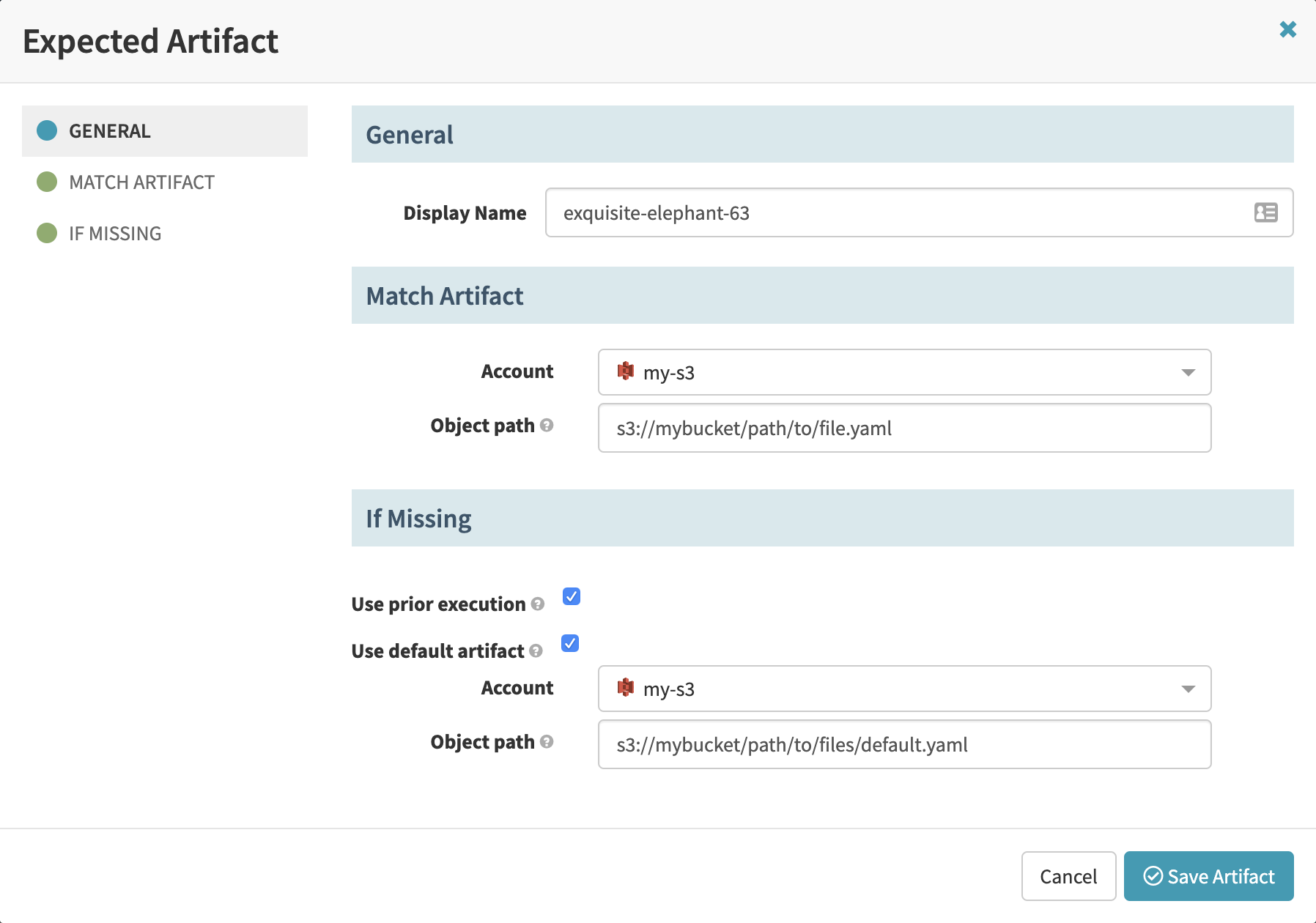
Task: Open the Object path help tooltip under If Missing
Action: [547, 741]
